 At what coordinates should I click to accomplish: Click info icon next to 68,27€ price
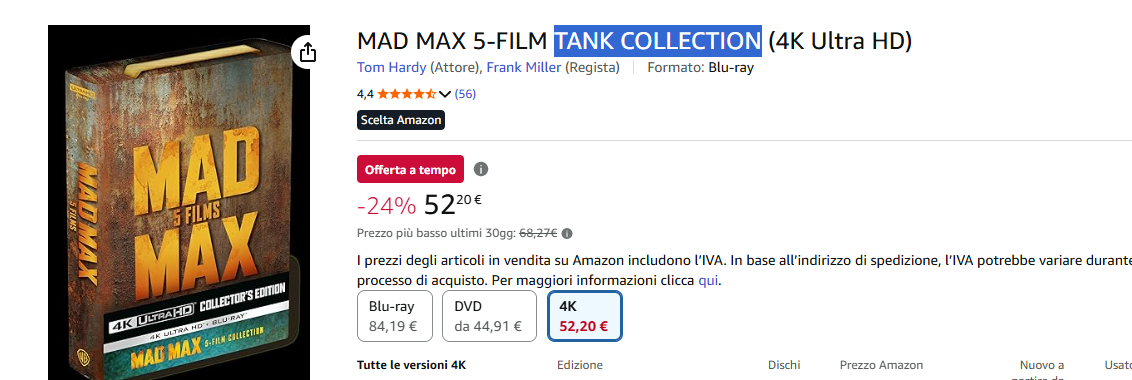click(x=567, y=233)
